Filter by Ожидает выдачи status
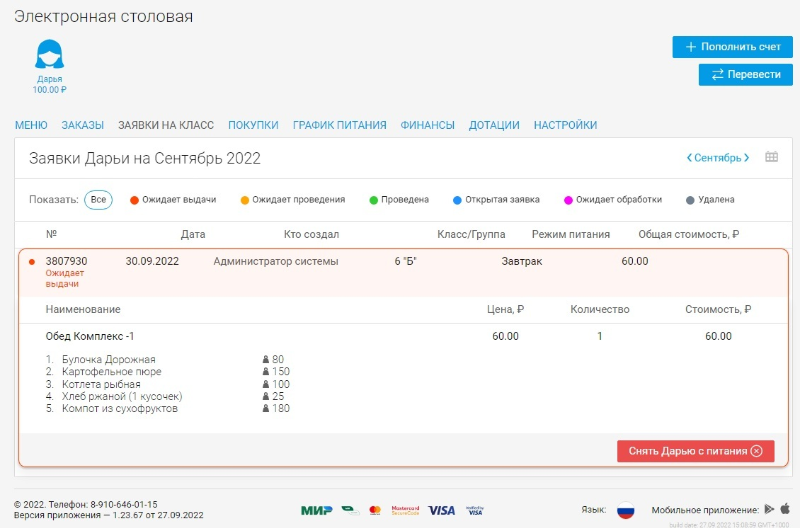800x528 pixels. (173, 200)
